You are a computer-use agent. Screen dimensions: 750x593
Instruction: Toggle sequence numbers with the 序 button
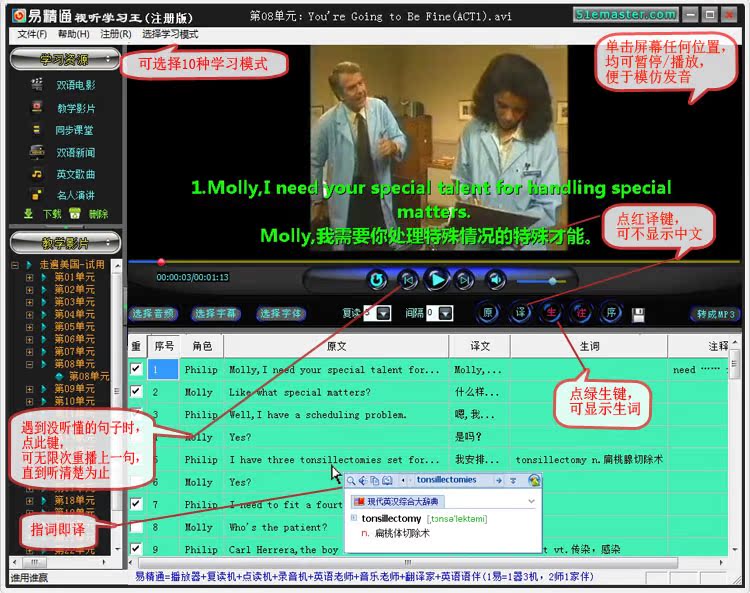coord(611,313)
